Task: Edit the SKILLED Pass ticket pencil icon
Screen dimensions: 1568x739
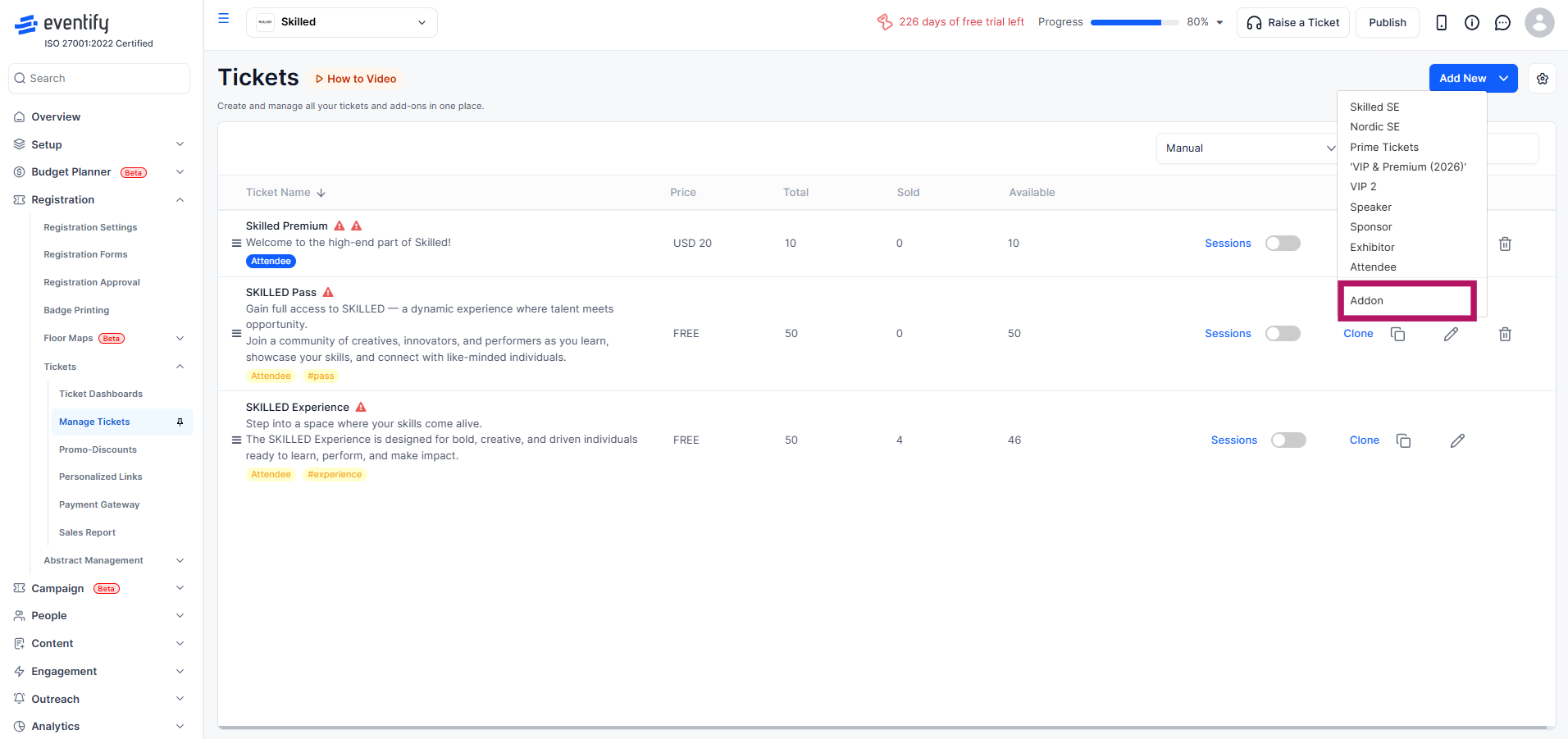Action: point(1451,334)
